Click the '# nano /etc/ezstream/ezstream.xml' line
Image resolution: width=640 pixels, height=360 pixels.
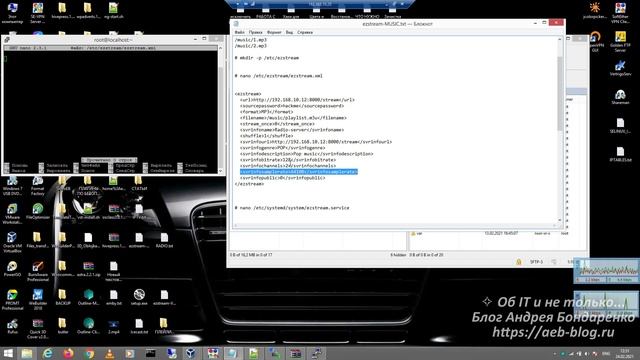coord(279,76)
